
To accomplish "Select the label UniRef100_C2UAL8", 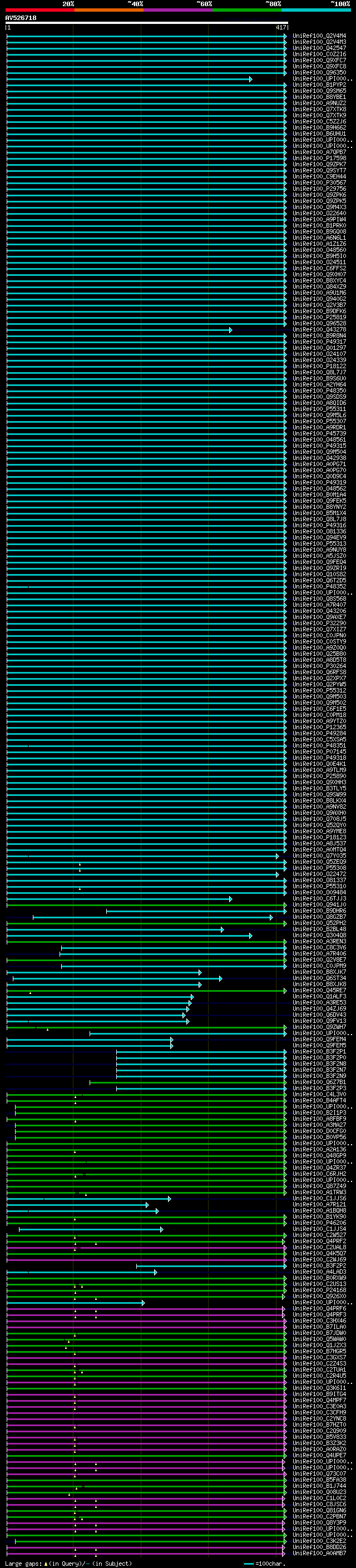I will tap(319, 1247).
